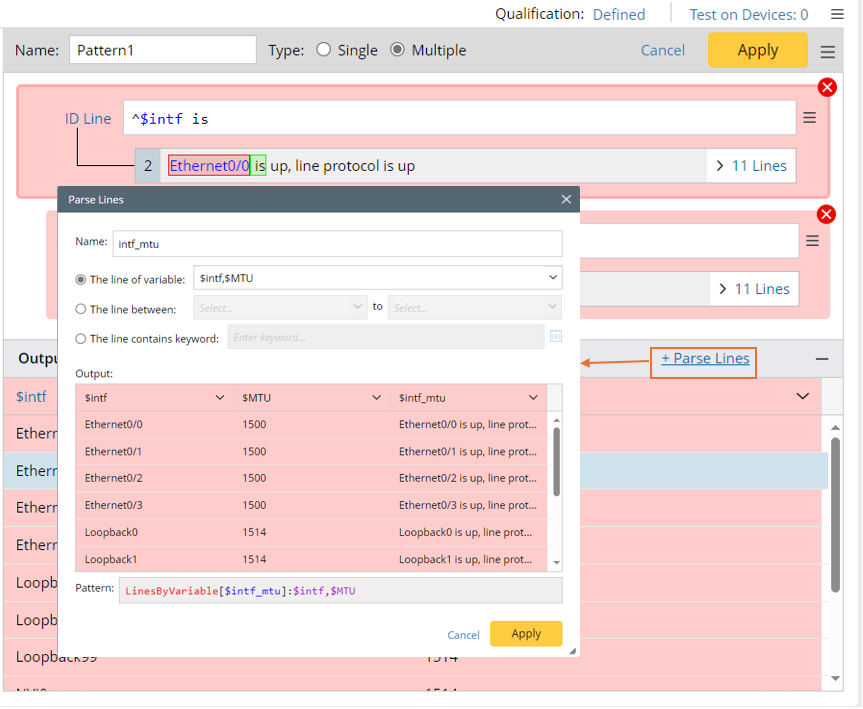The height and width of the screenshot is (709, 863).
Task: Open the pattern options menu beside Apply
Action: coord(827,52)
